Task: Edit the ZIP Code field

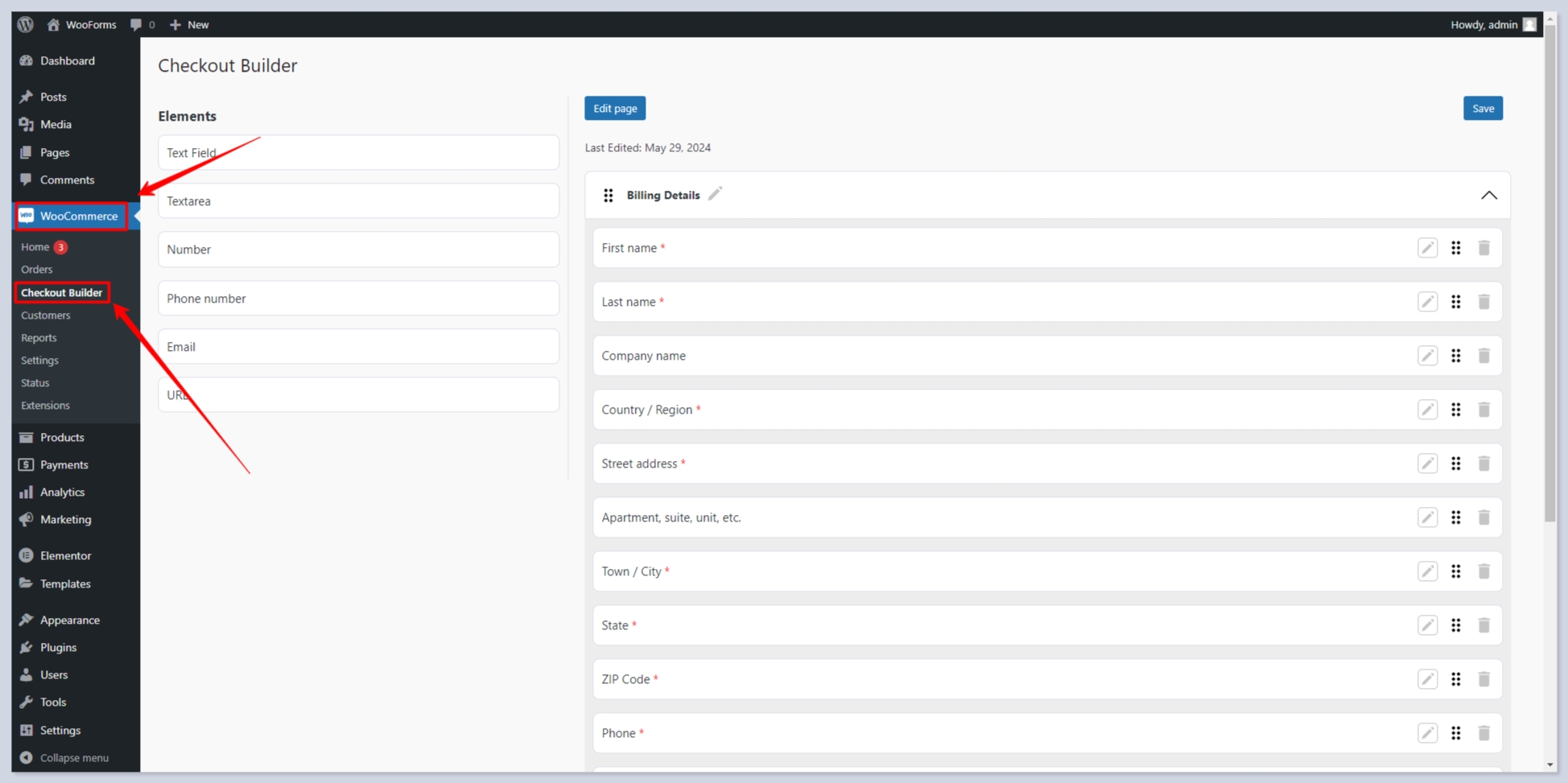Action: coord(1427,679)
